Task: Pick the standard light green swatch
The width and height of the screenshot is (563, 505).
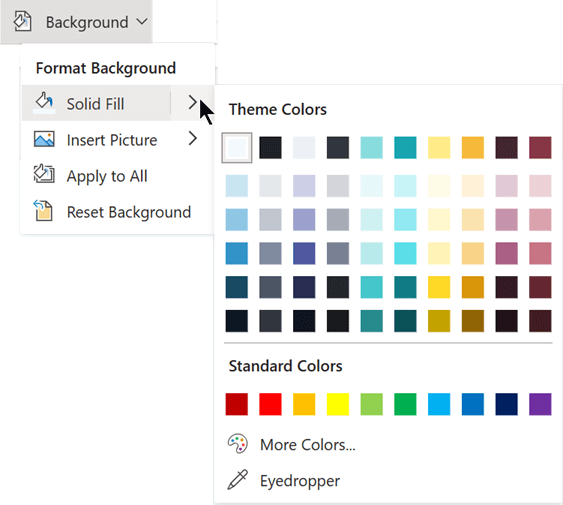Action: click(372, 404)
